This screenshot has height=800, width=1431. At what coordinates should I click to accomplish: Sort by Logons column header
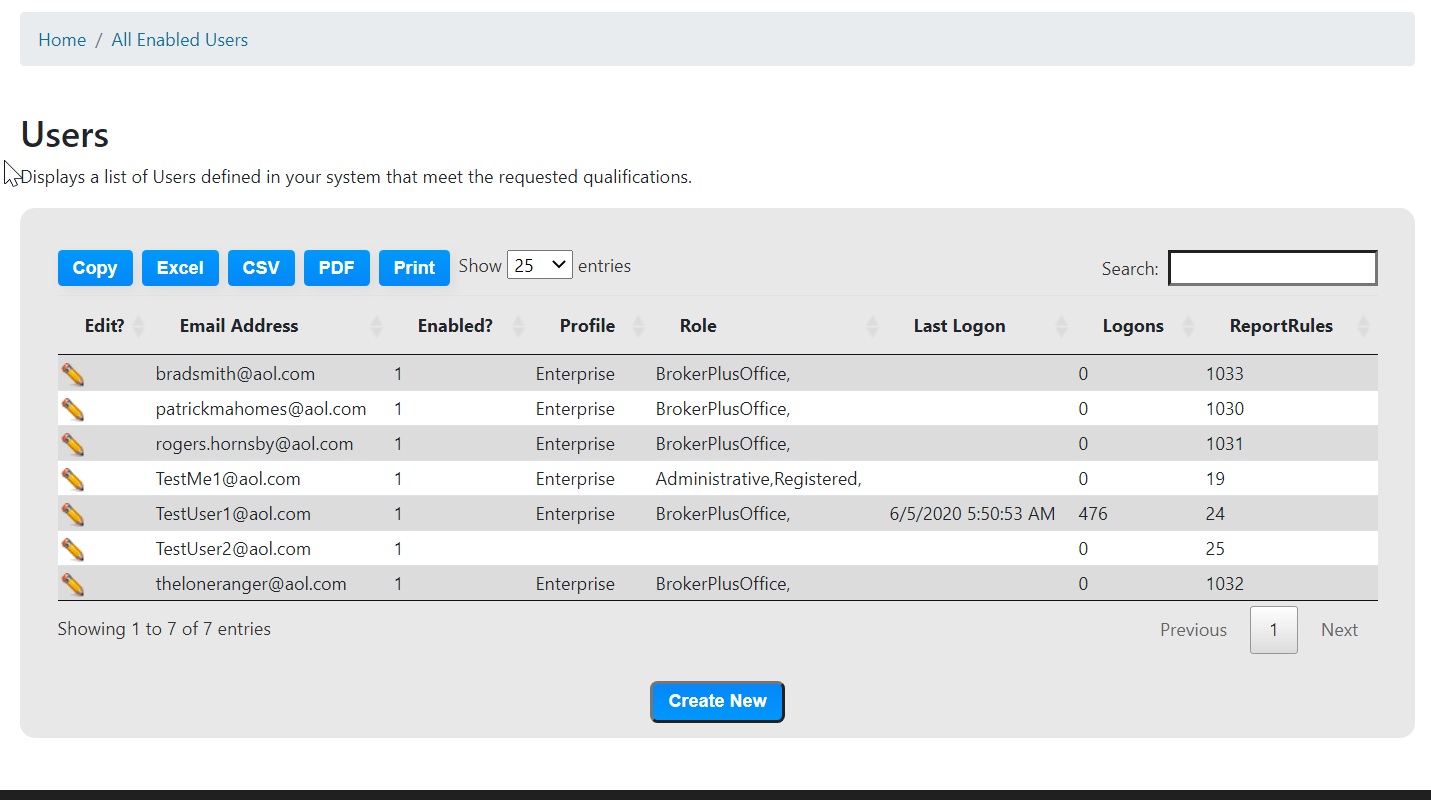[1133, 326]
